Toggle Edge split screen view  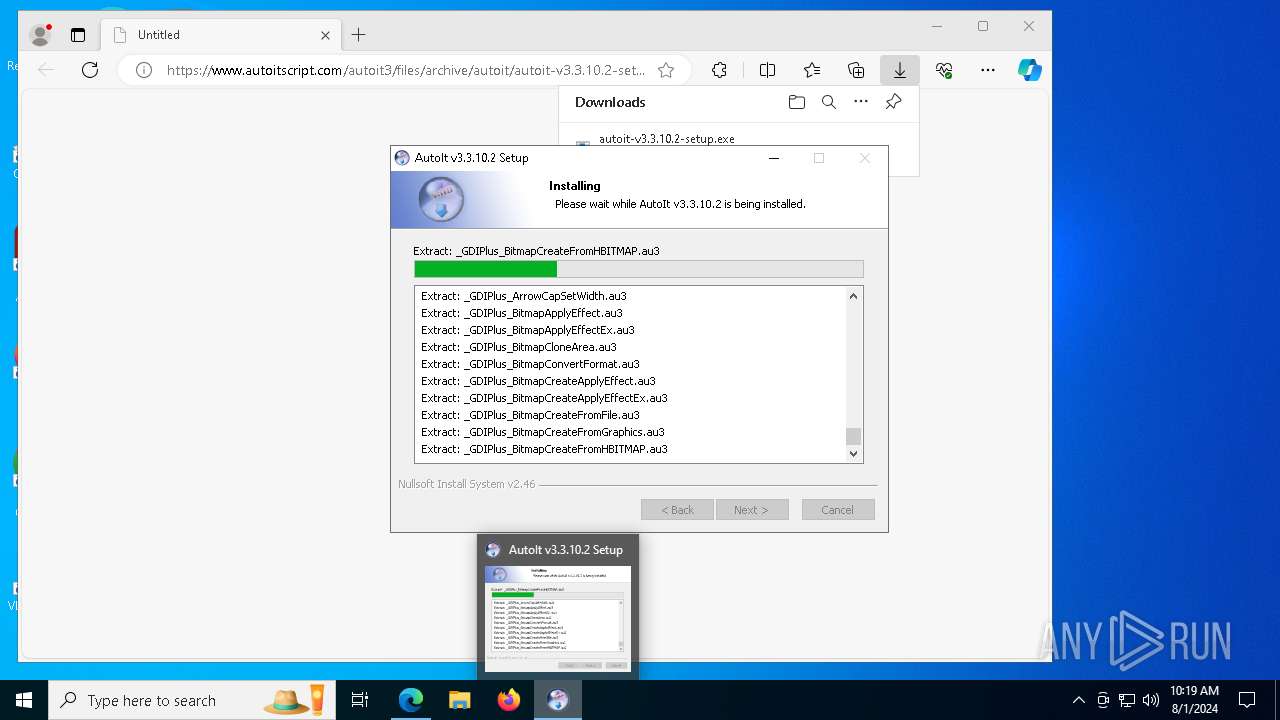[767, 70]
